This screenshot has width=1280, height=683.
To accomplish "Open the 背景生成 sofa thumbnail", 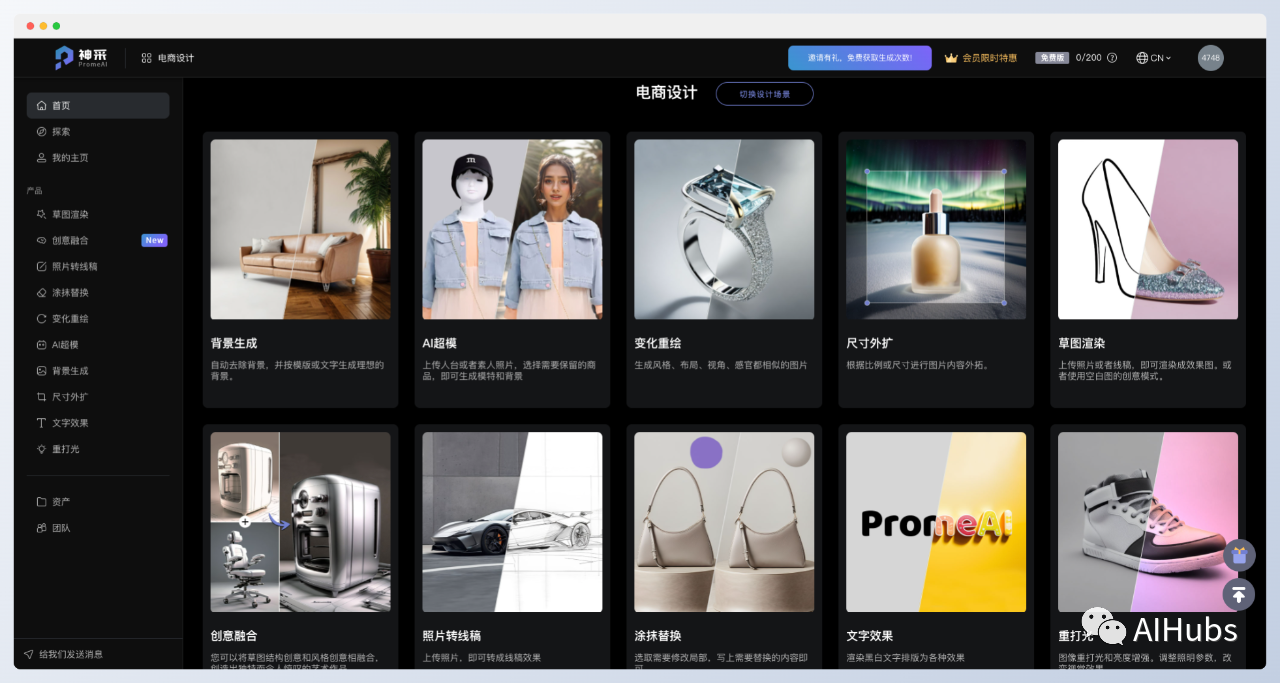I will pos(300,229).
